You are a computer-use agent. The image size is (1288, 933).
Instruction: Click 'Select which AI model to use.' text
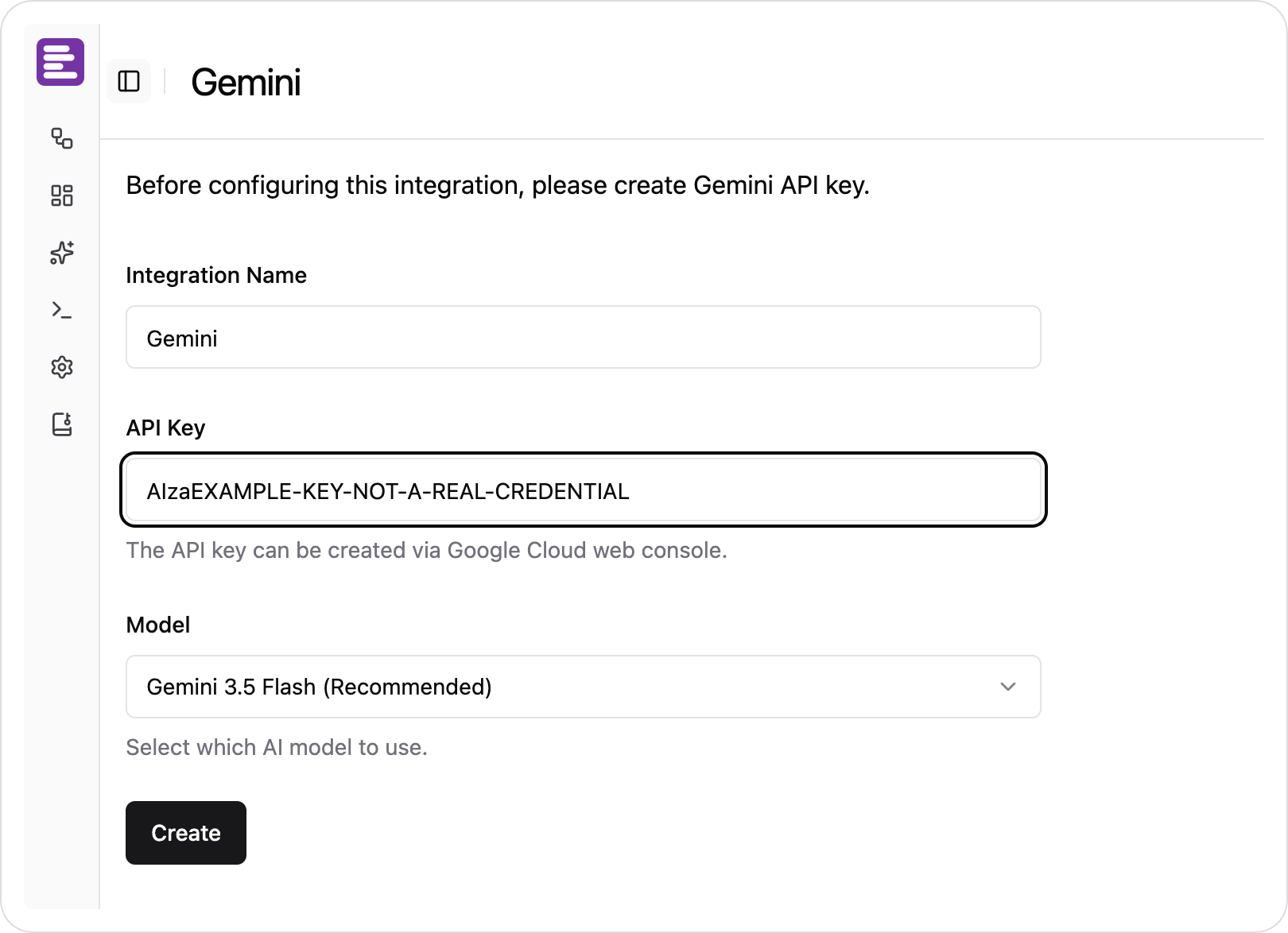tap(277, 747)
